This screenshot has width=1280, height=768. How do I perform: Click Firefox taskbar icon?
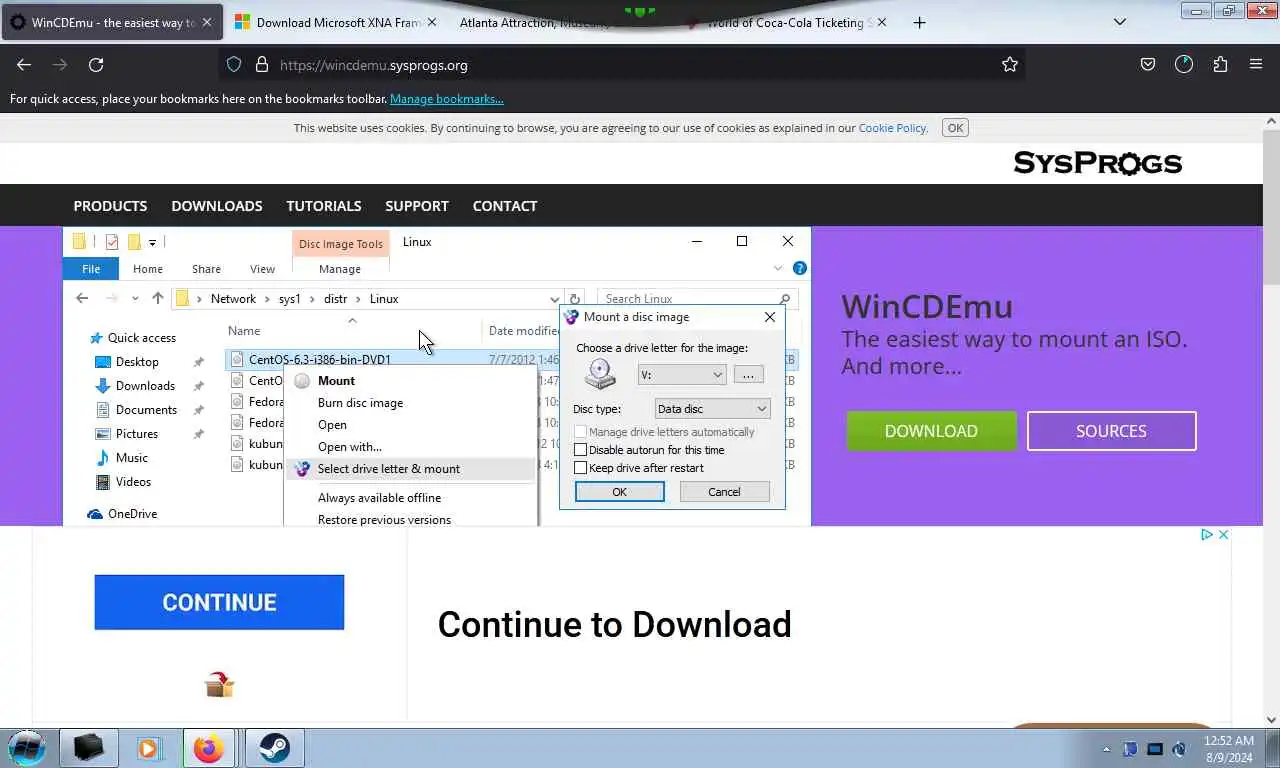pos(209,748)
